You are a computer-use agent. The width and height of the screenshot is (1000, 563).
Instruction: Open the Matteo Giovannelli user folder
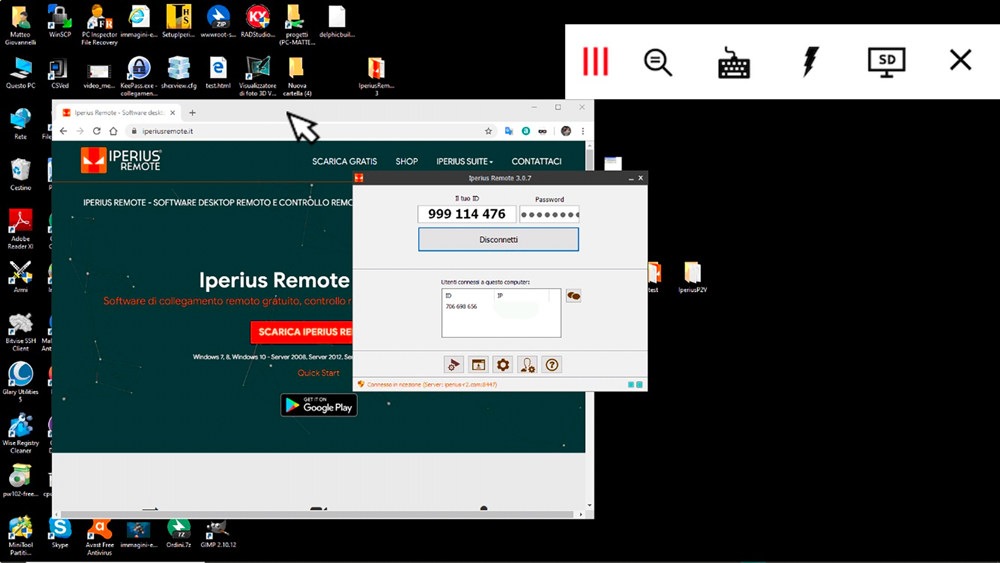(20, 25)
